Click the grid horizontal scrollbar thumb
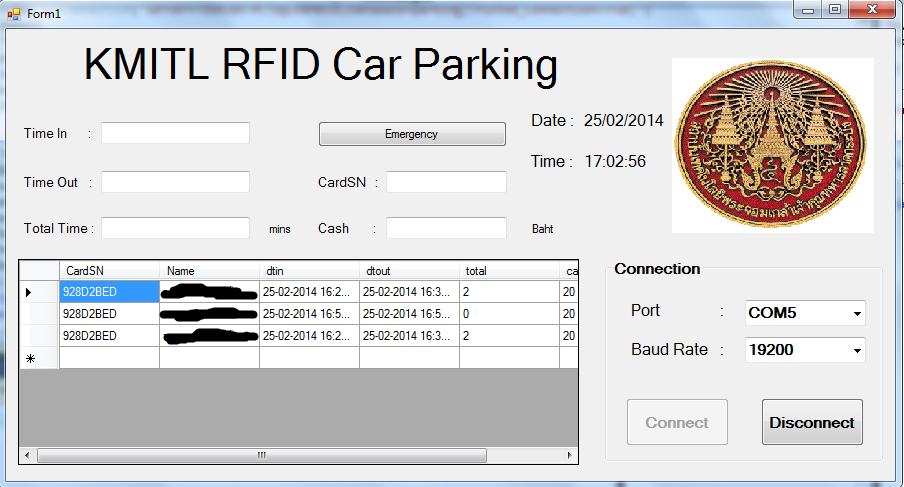 click(x=262, y=455)
